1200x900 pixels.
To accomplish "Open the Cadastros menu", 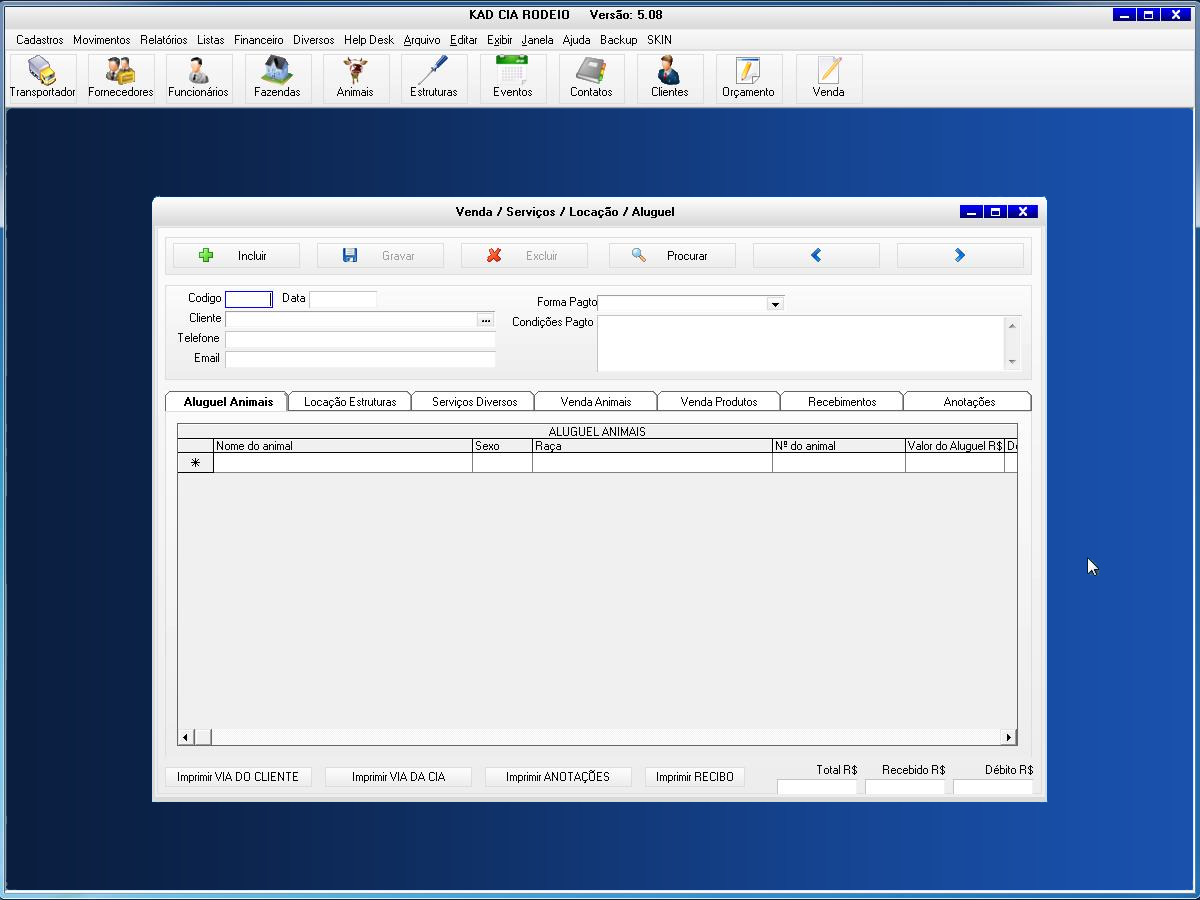I will (x=40, y=40).
